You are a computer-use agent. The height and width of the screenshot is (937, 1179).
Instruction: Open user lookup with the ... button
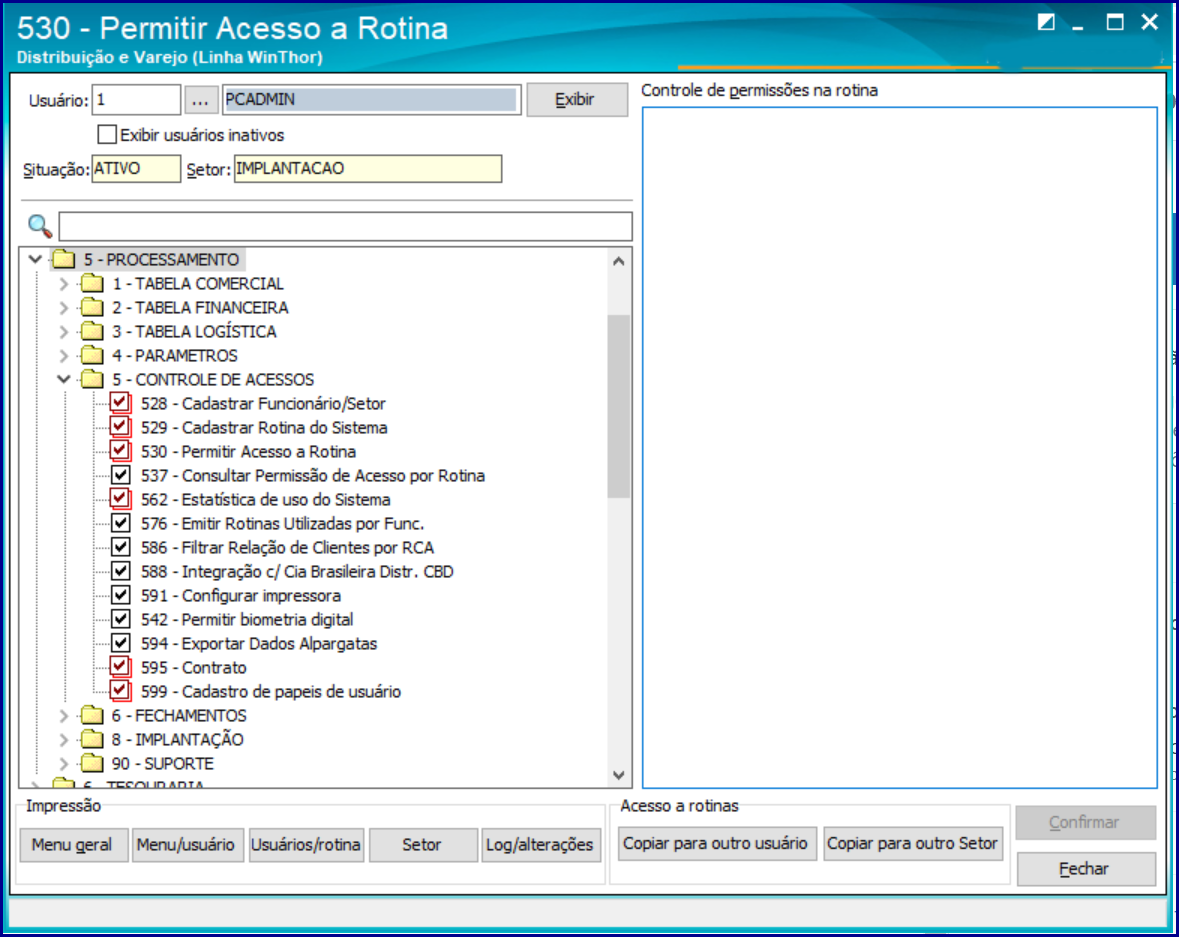201,99
